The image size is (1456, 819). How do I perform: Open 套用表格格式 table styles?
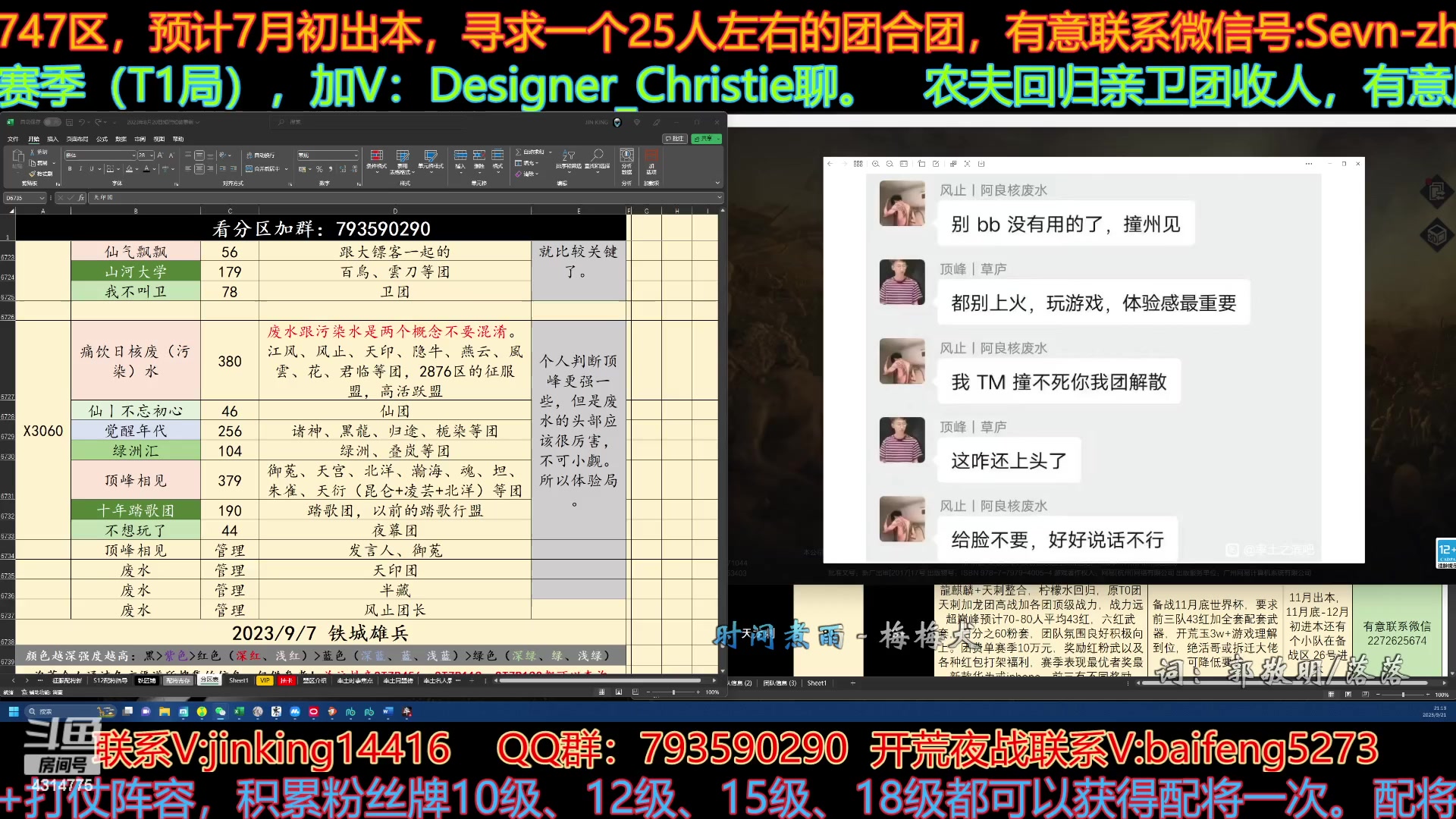pyautogui.click(x=402, y=162)
